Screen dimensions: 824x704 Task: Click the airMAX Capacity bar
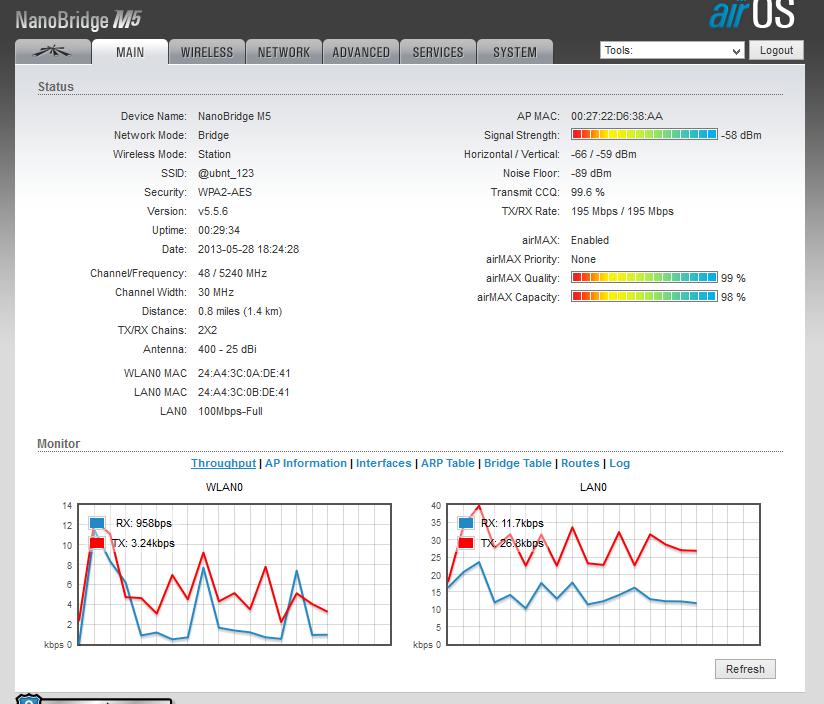(x=644, y=296)
